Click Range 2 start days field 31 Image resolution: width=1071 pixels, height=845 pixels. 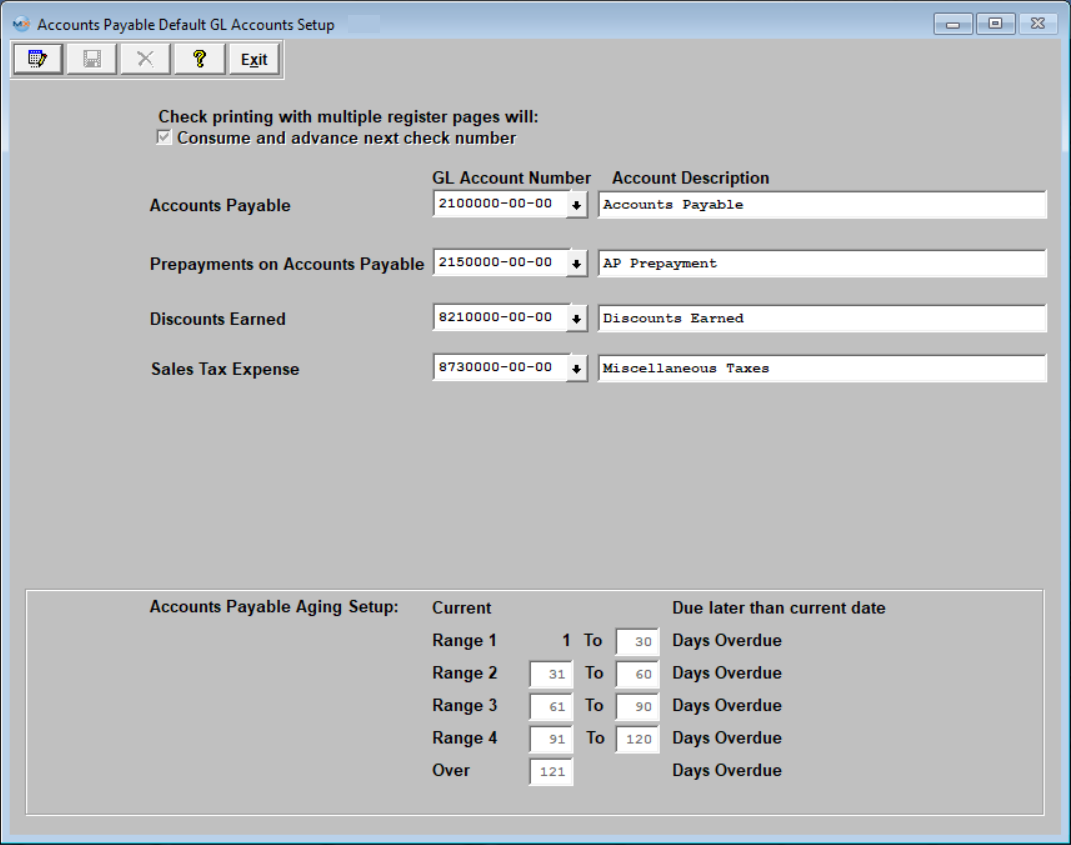[551, 674]
